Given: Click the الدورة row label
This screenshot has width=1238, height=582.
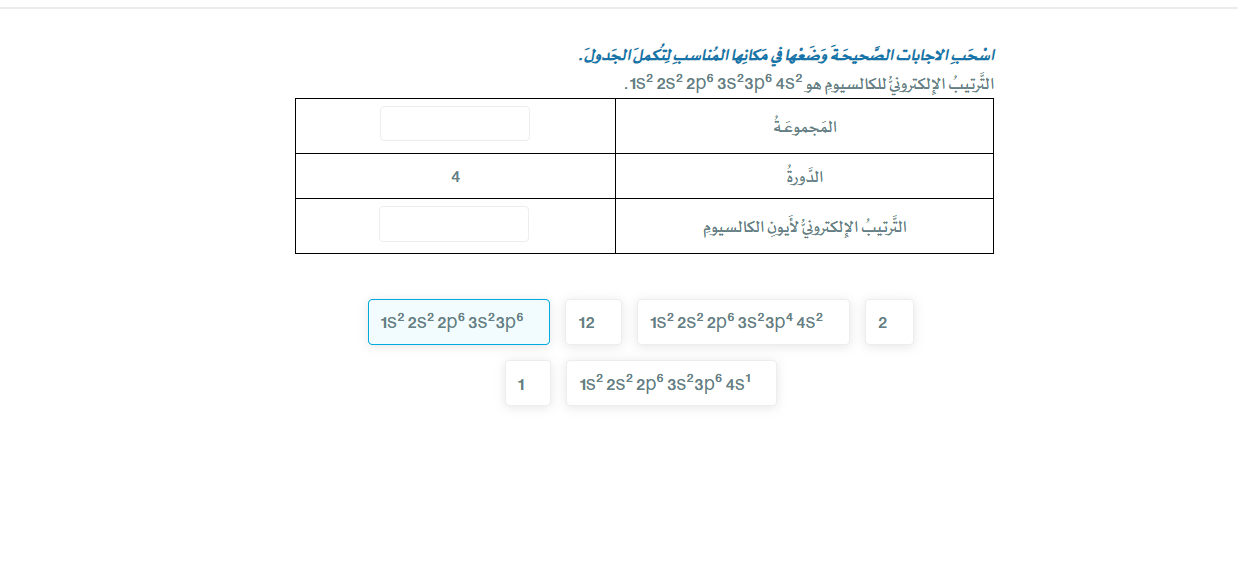Looking at the screenshot, I should click(x=803, y=175).
